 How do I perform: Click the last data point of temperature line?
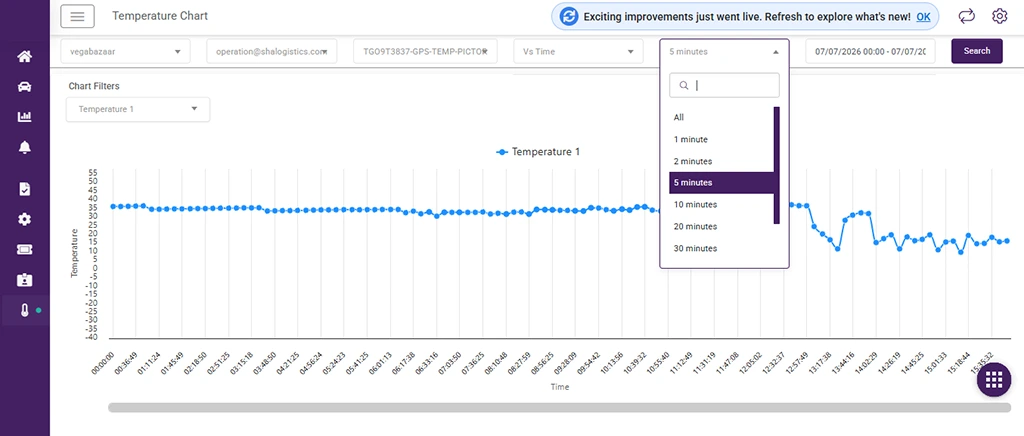point(1006,241)
